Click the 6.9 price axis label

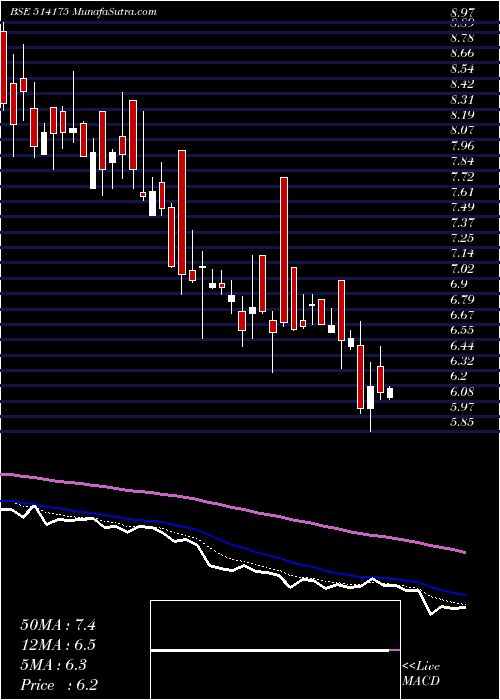(459, 284)
